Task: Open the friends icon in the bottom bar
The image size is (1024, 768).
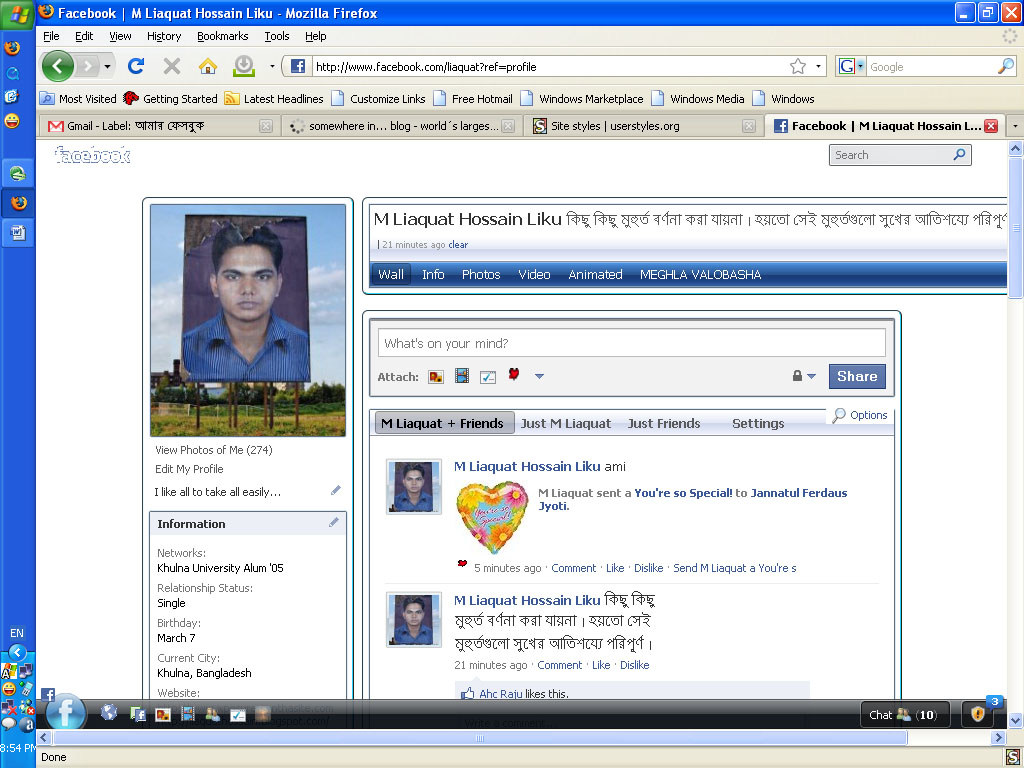Action: click(x=213, y=714)
